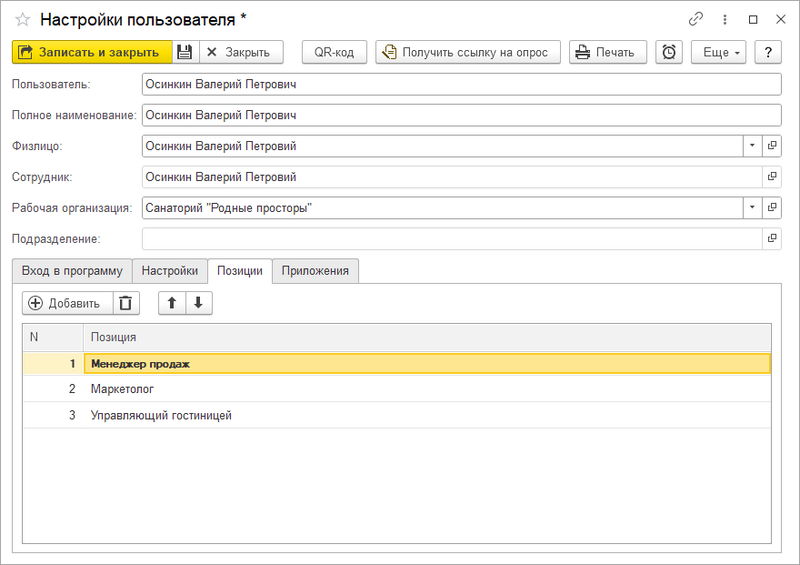Delete selected position with trash icon
Image resolution: width=800 pixels, height=565 pixels.
click(x=125, y=304)
